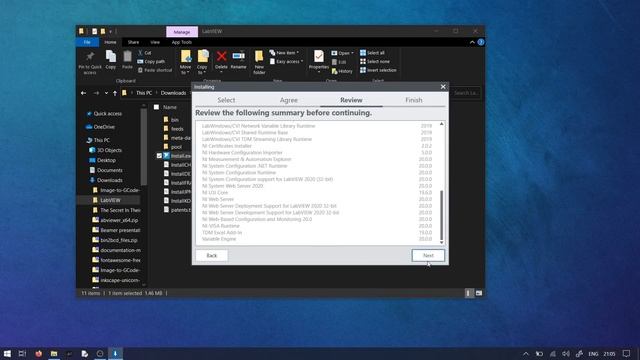Screen dimensions: 640x360
Task: Click the Explorer help question icon
Action: (481, 42)
